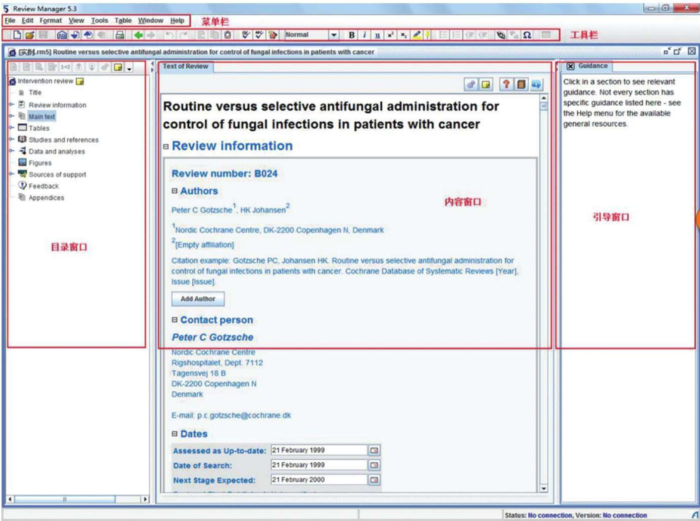Go back with the green left arrow
Viewport: 700px width, 521px height.
click(139, 35)
